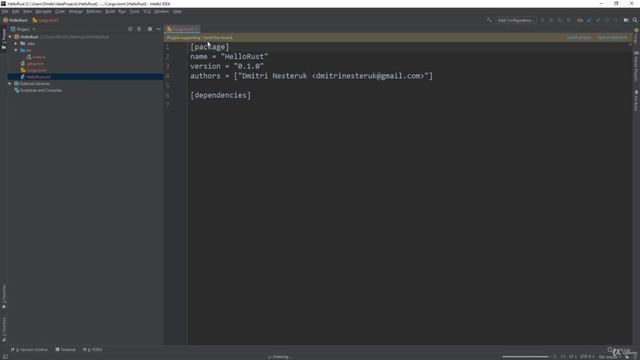Click Git update project icon

[589, 20]
